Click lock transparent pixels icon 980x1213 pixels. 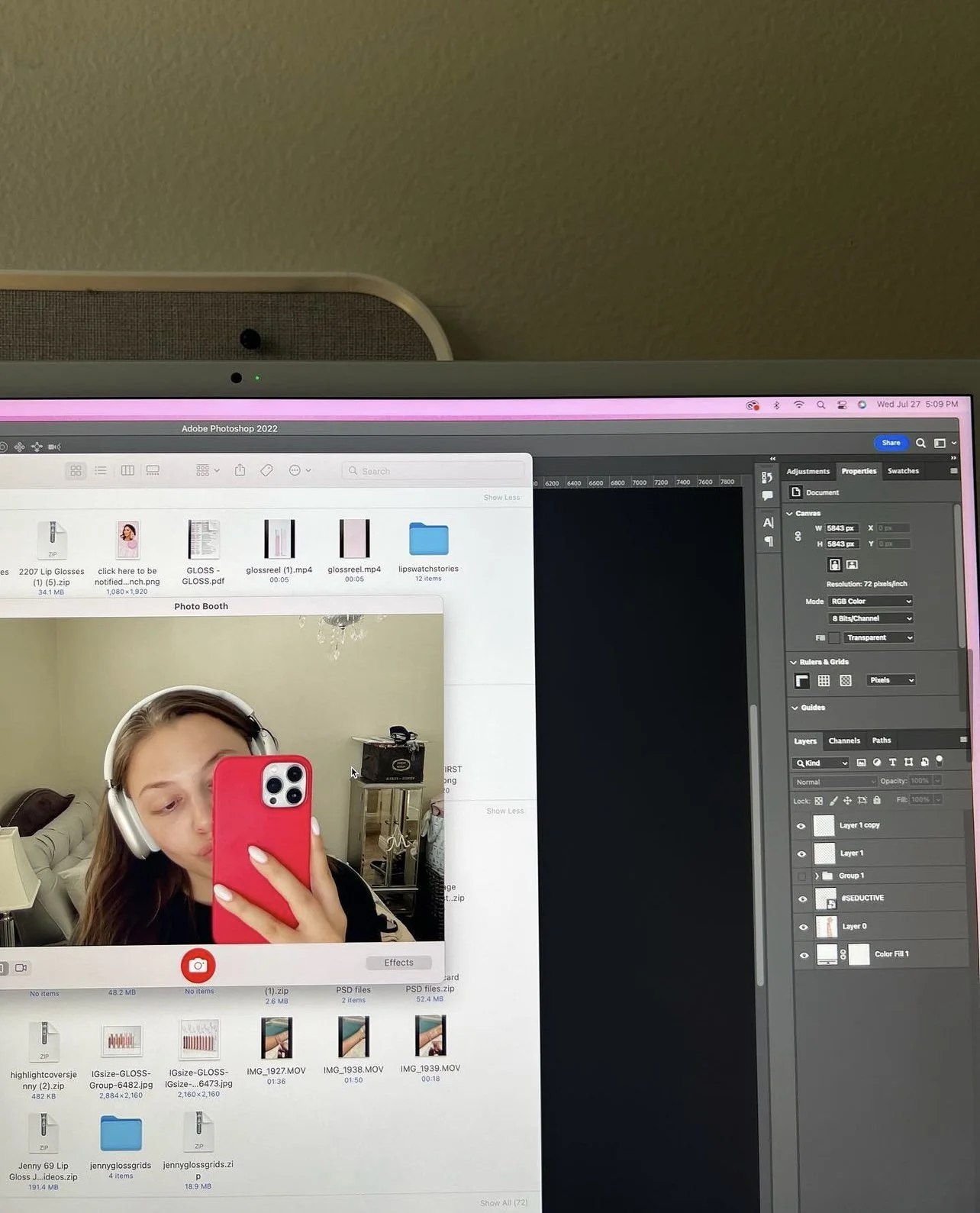tap(818, 801)
